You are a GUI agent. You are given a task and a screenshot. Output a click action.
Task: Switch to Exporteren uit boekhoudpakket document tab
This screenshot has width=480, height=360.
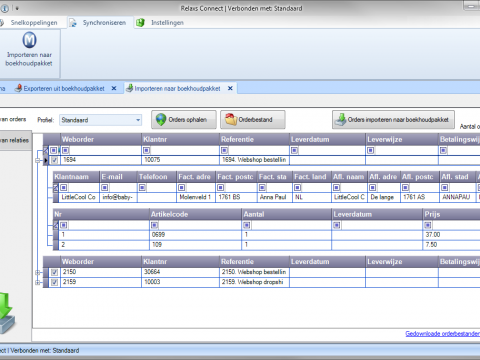(64, 88)
